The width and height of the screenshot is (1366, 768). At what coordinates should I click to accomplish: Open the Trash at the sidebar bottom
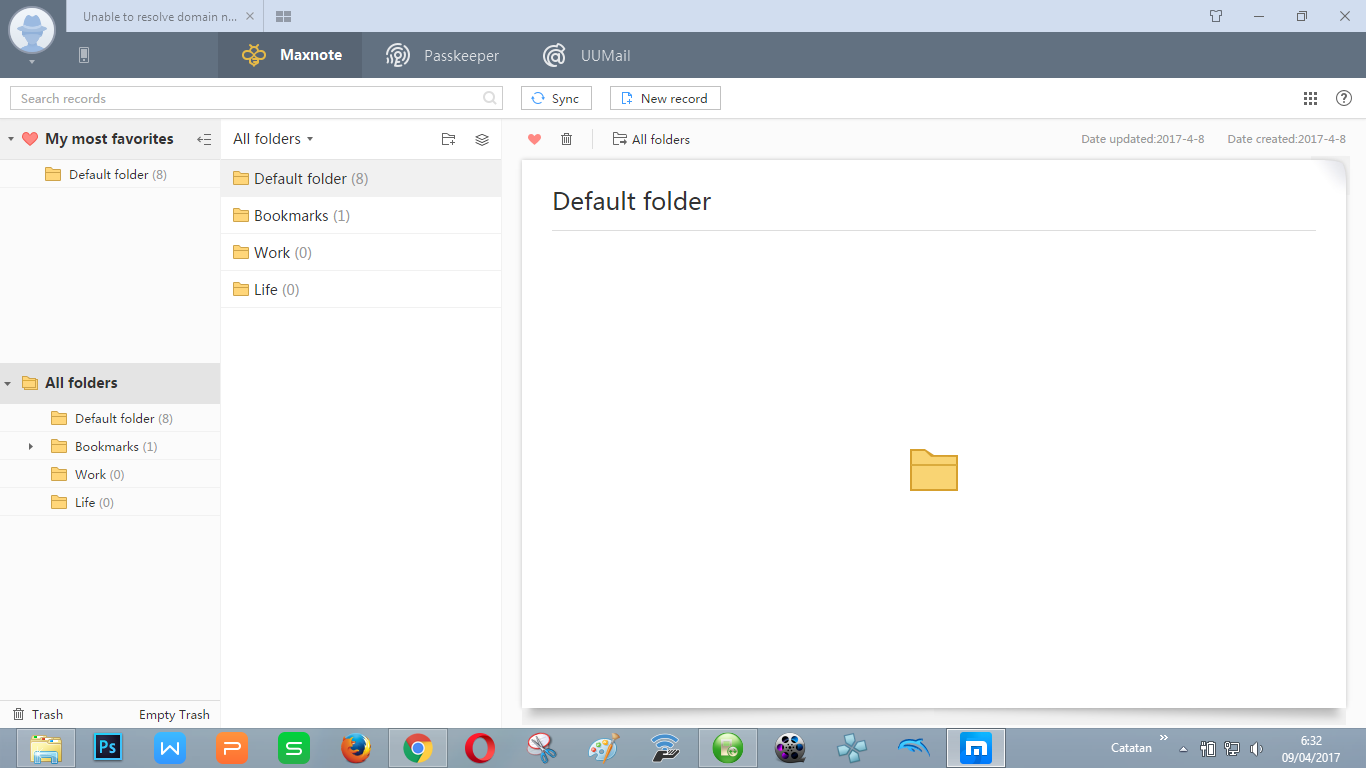38,714
